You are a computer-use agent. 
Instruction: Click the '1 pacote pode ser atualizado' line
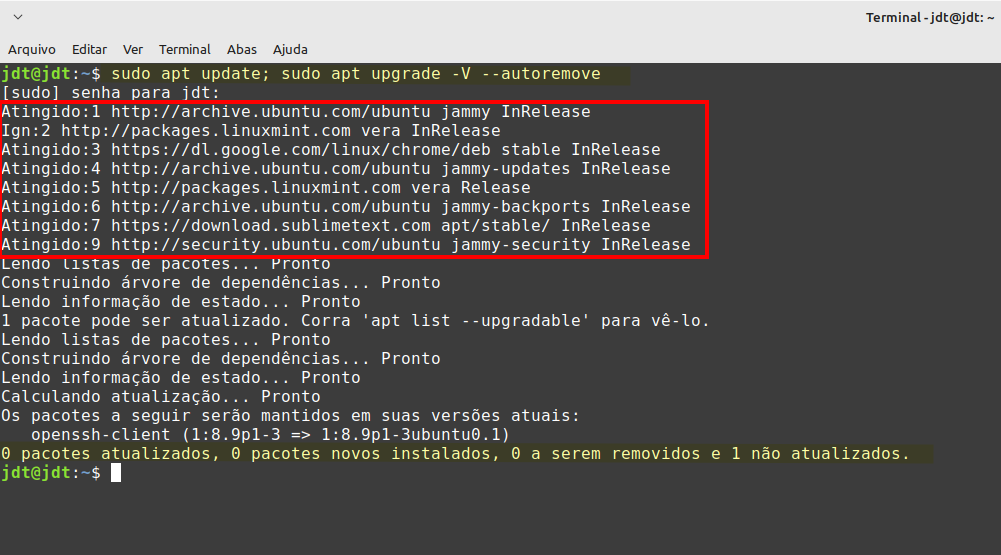356,321
